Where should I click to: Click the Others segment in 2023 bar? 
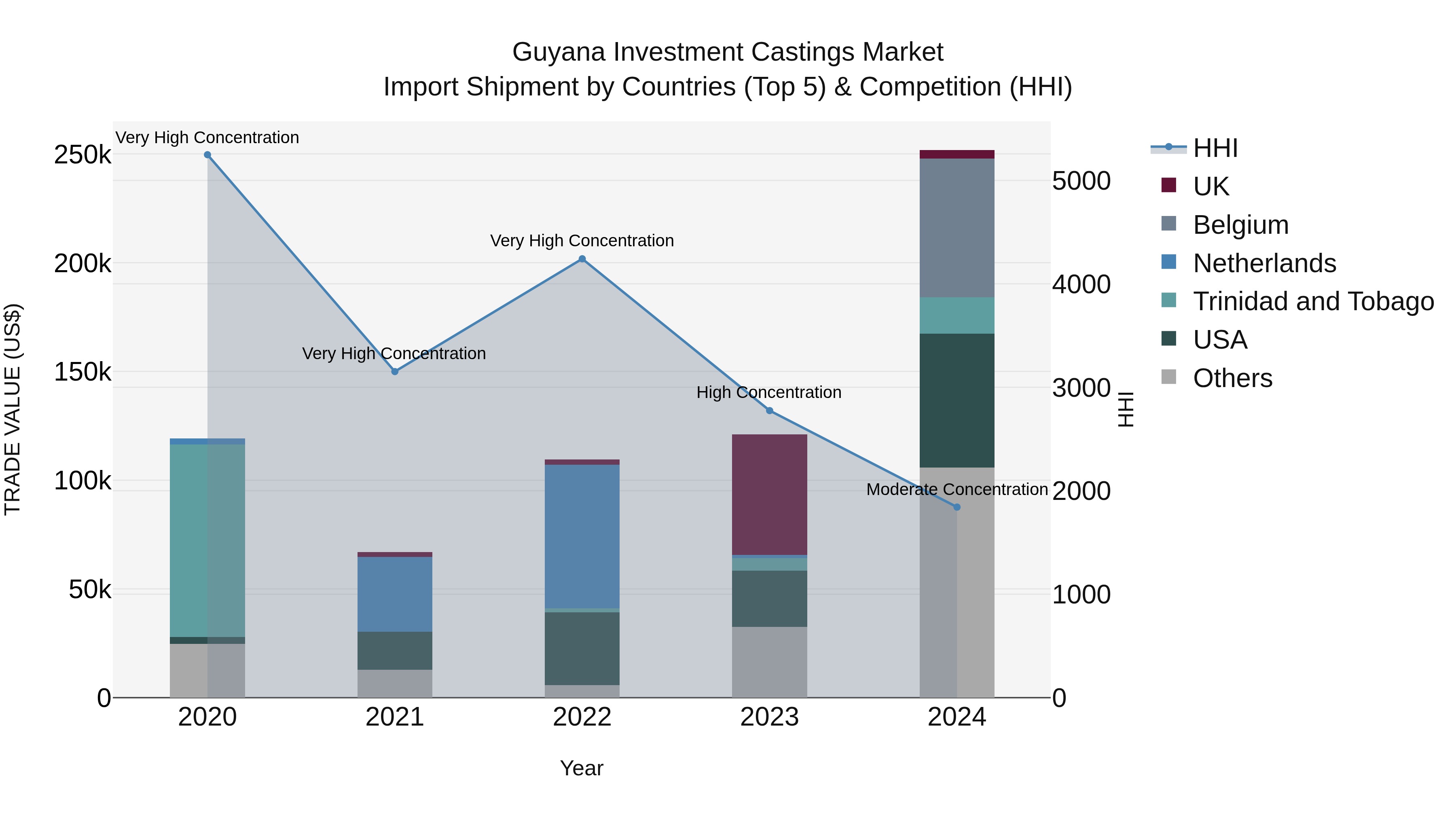pyautogui.click(x=769, y=662)
